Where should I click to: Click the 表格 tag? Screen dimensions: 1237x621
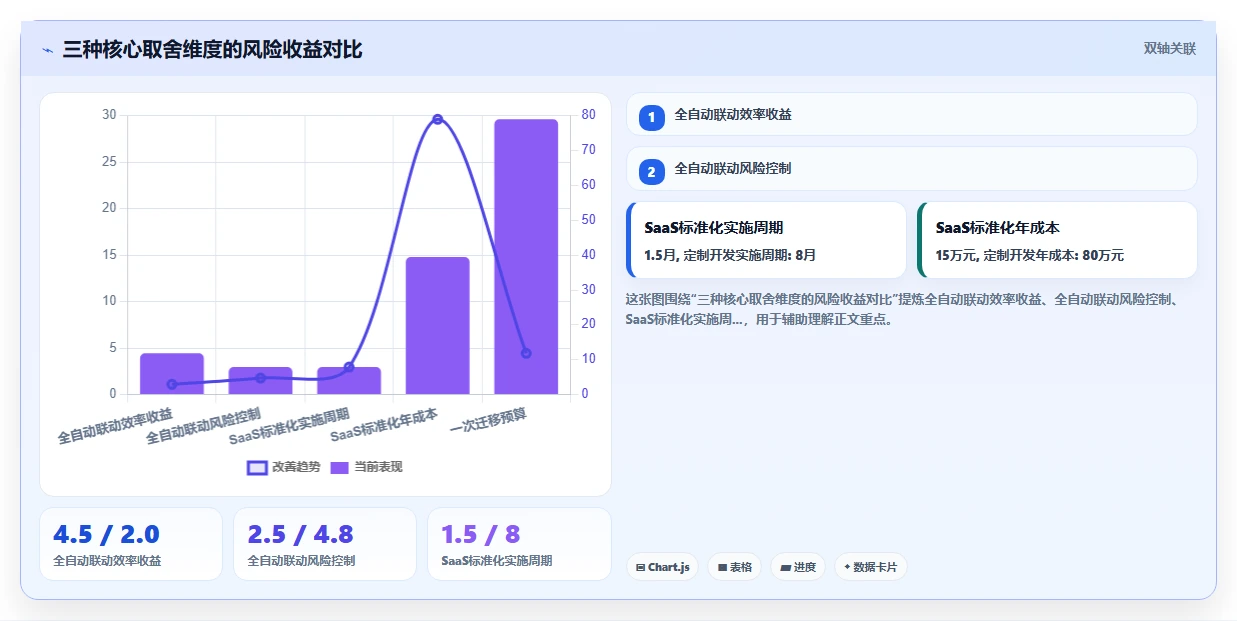click(734, 567)
